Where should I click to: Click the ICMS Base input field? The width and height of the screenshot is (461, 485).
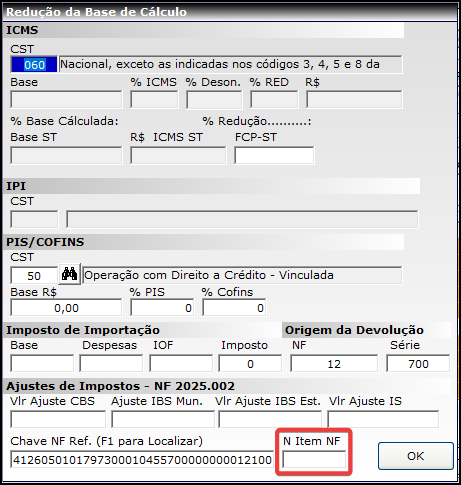[66, 99]
